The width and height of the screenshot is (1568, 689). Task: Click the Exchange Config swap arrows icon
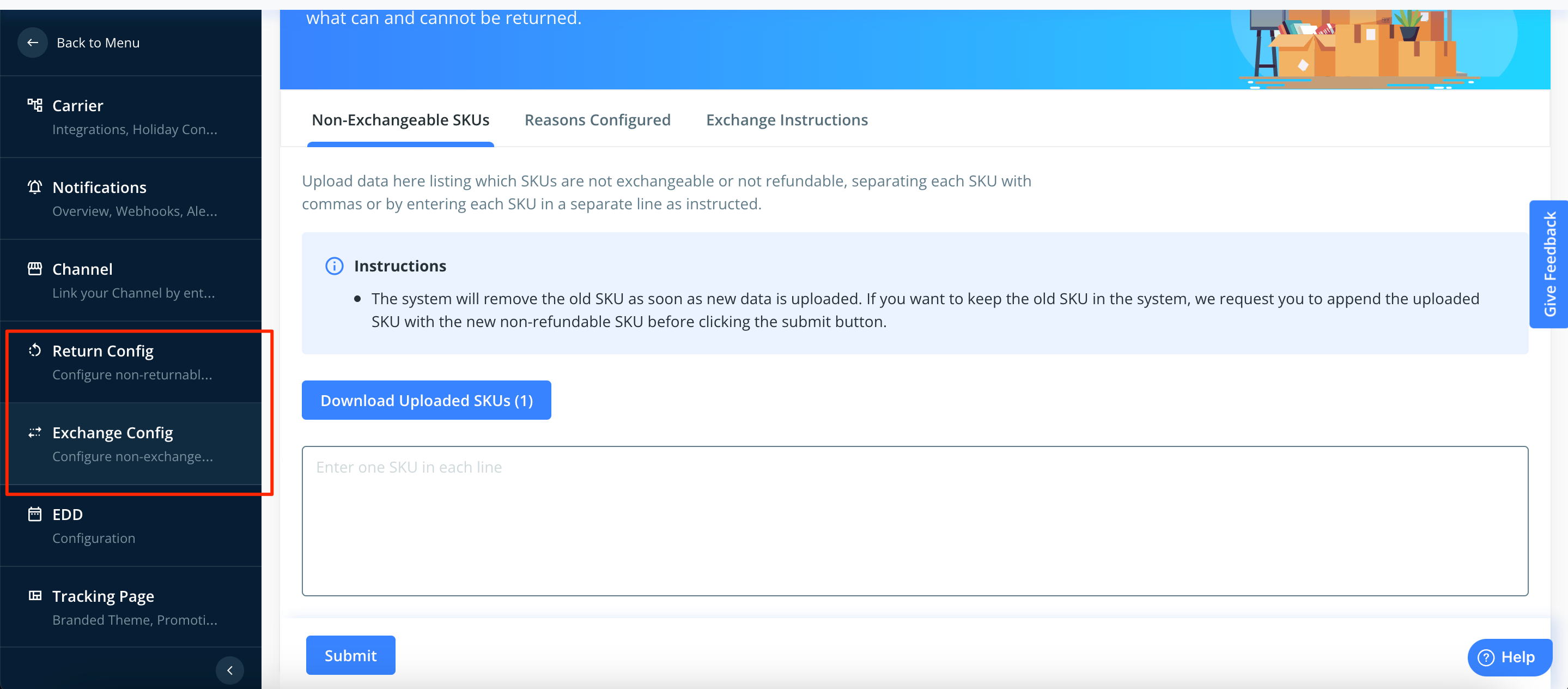coord(35,432)
